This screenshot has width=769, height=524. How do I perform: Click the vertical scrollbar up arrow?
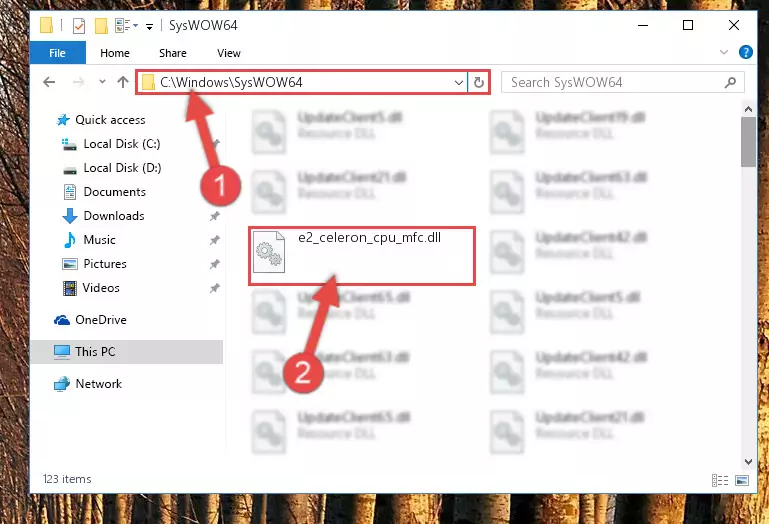(748, 109)
